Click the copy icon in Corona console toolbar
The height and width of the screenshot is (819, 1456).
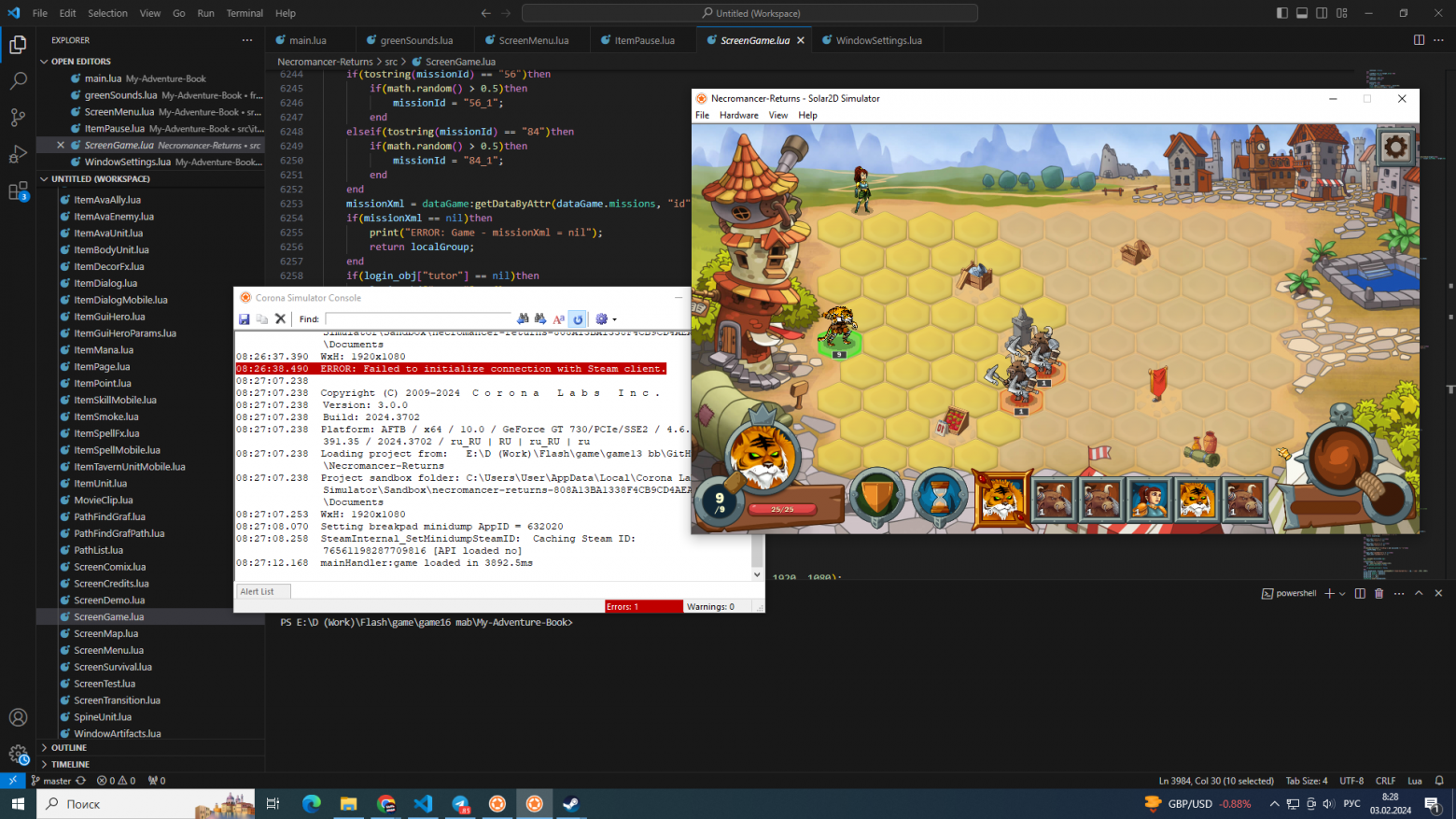262,319
